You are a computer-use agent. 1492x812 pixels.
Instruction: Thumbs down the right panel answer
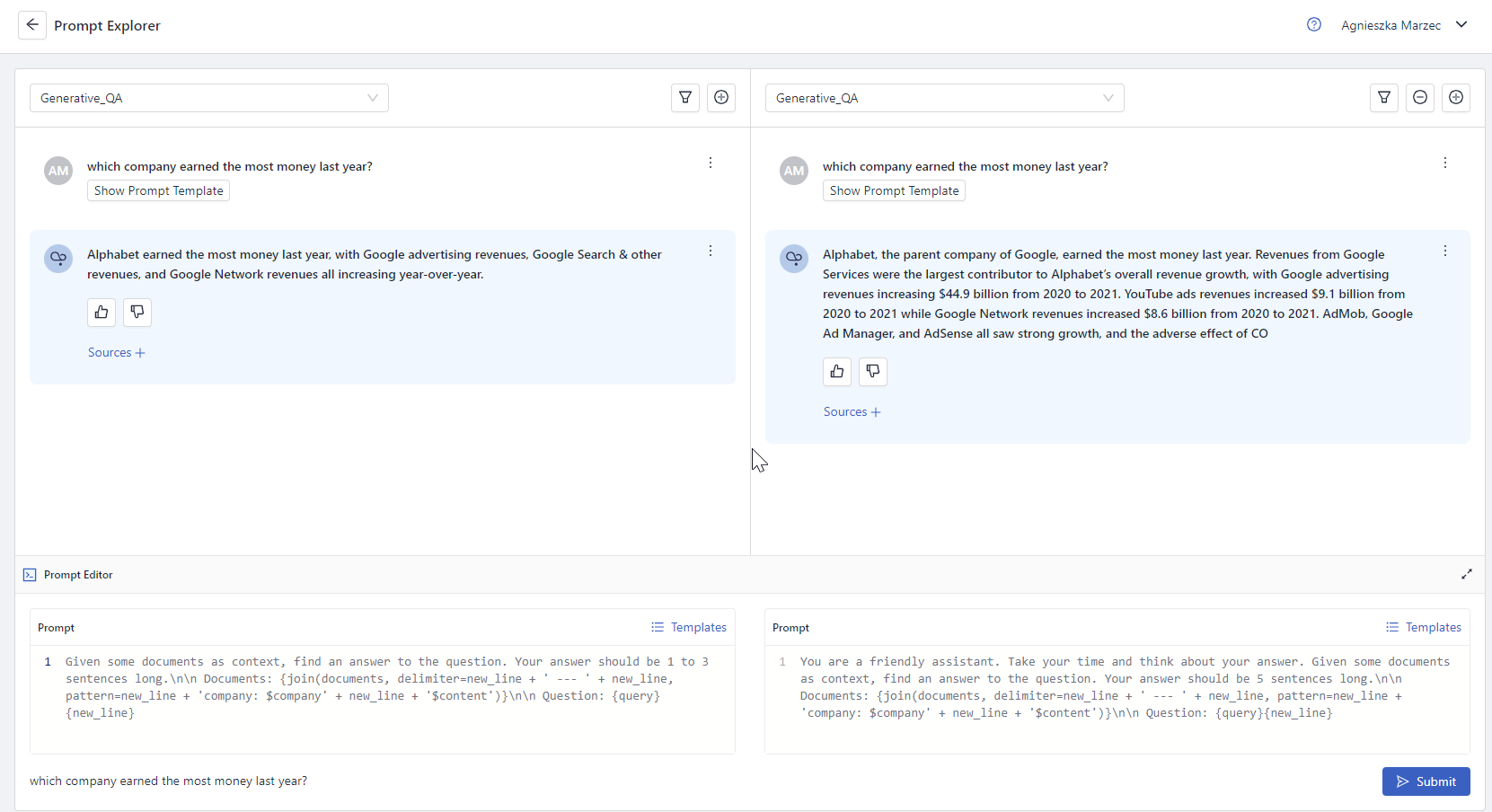[873, 371]
